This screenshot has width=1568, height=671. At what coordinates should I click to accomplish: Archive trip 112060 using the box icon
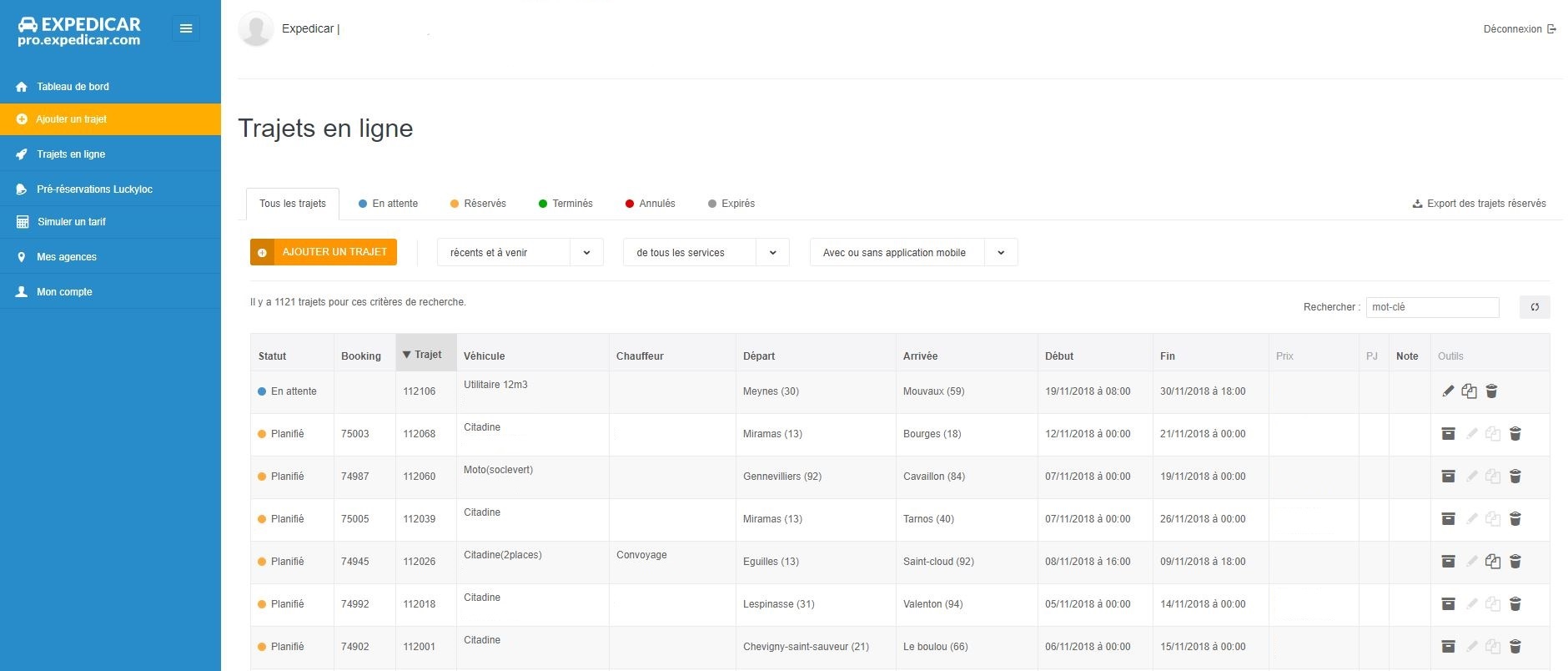click(1449, 477)
